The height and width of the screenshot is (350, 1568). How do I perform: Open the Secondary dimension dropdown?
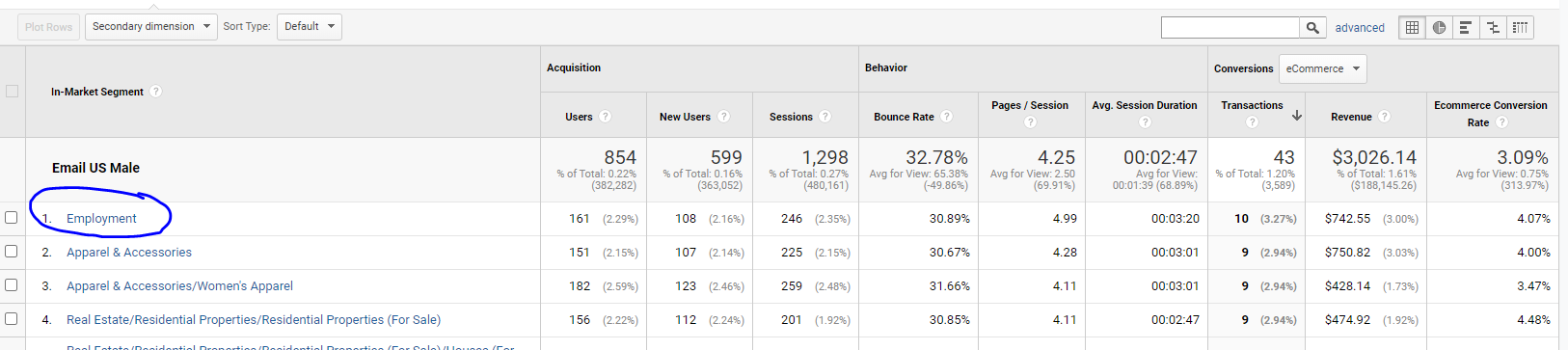(150, 27)
